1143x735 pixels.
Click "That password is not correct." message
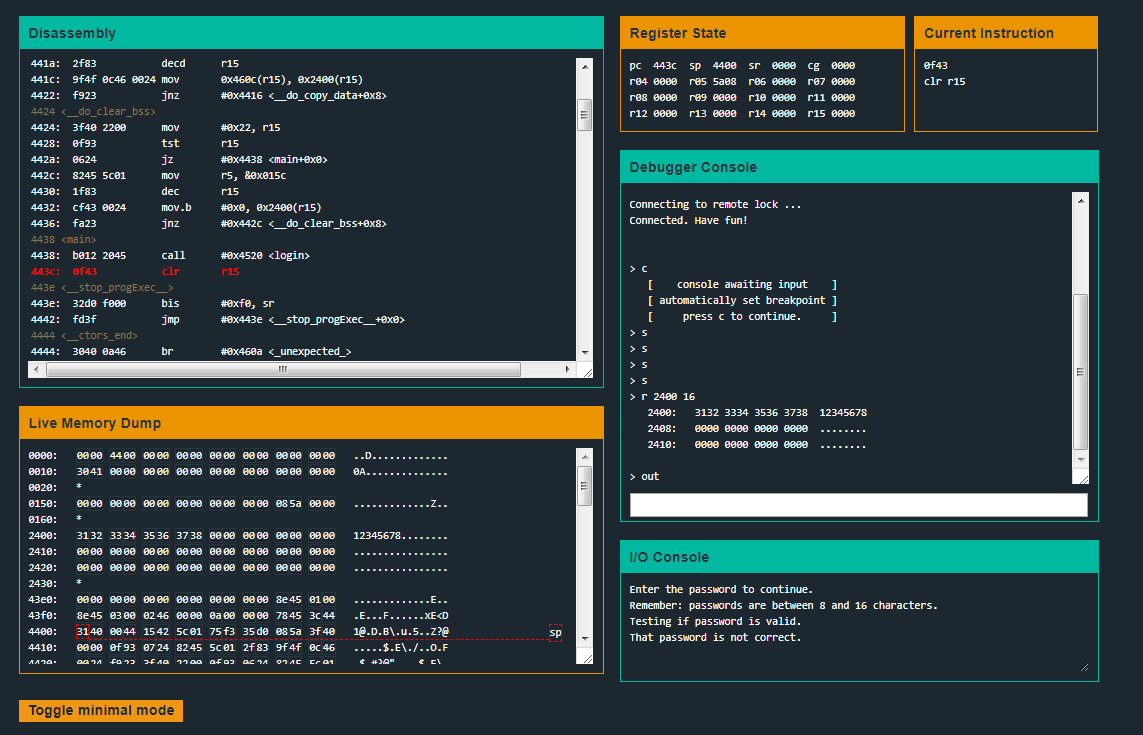(715, 637)
